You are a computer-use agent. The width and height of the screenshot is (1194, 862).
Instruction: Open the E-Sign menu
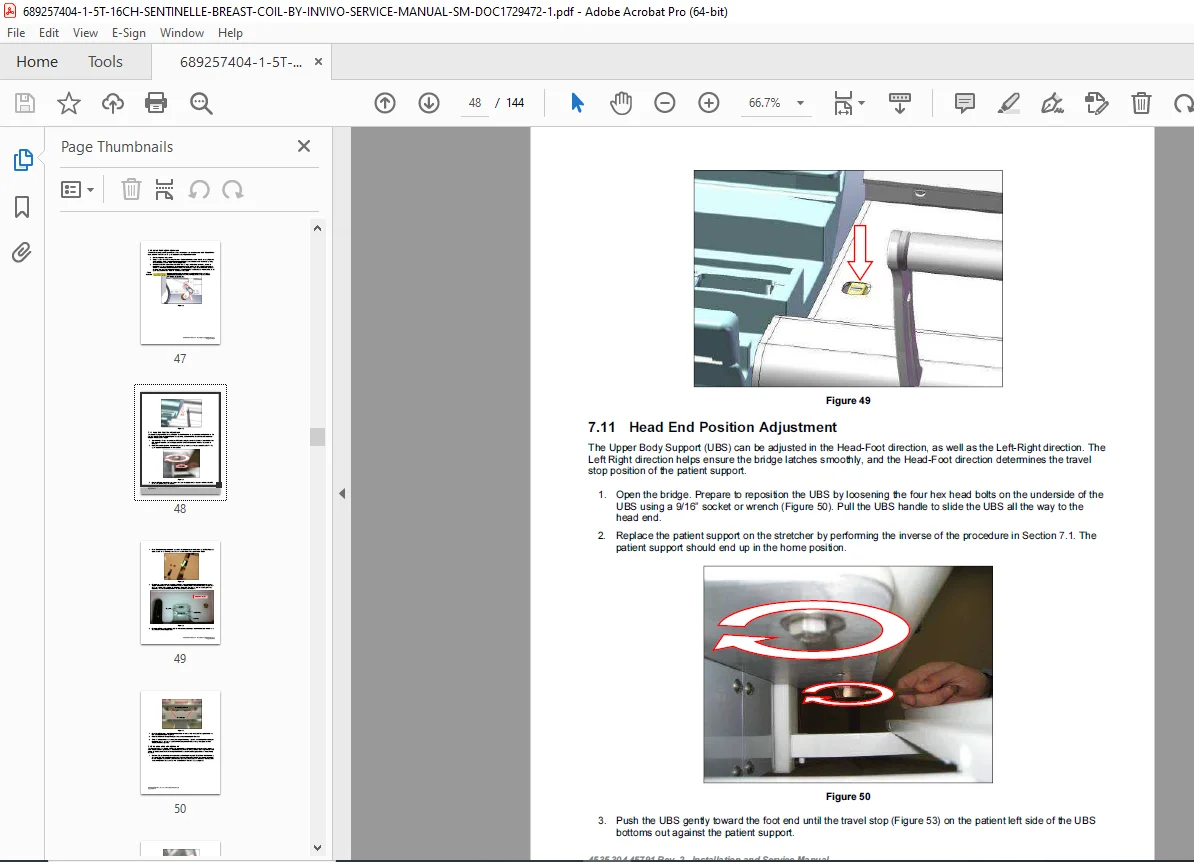tap(129, 33)
